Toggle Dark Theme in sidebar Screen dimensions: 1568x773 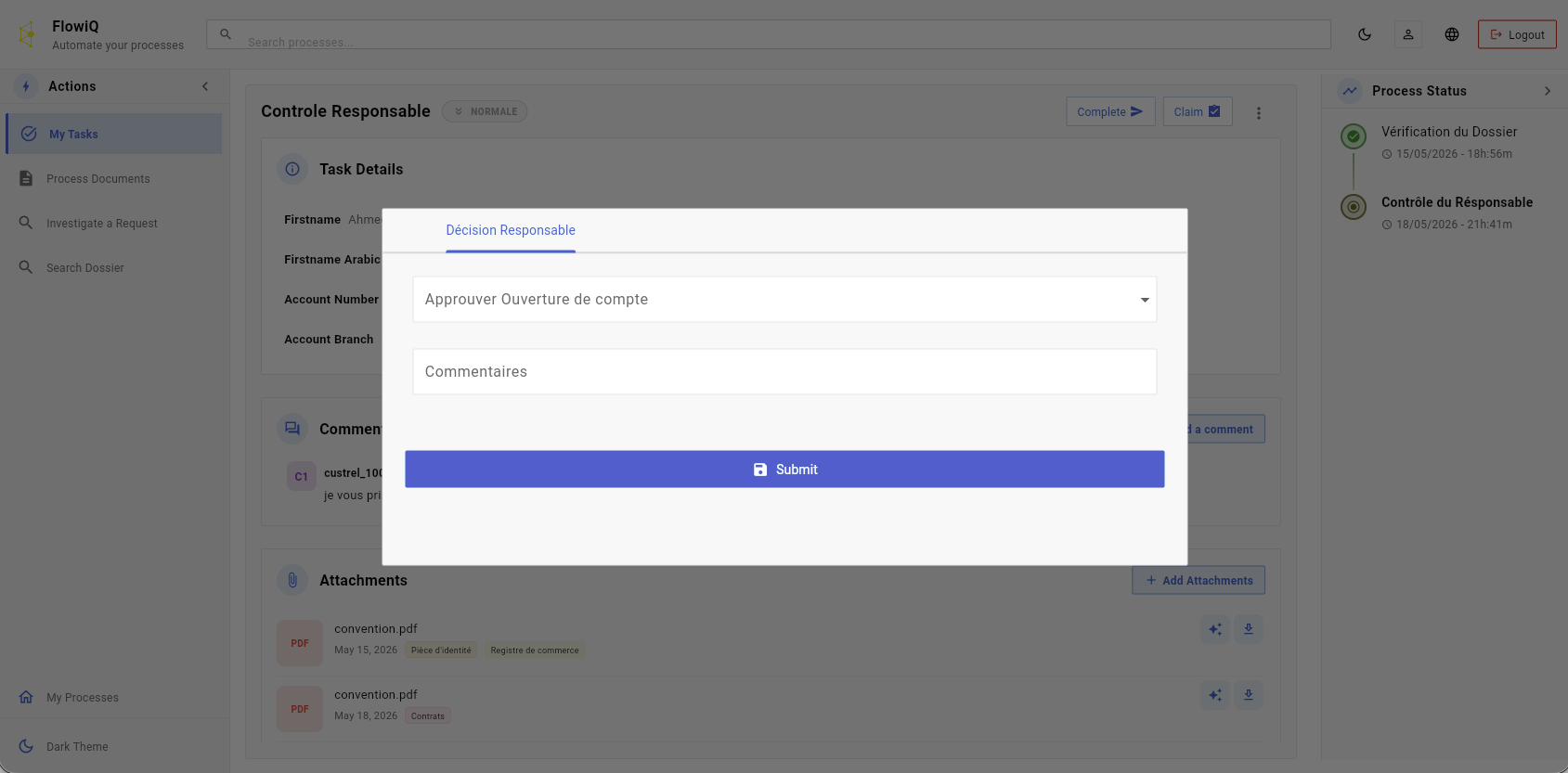point(114,746)
